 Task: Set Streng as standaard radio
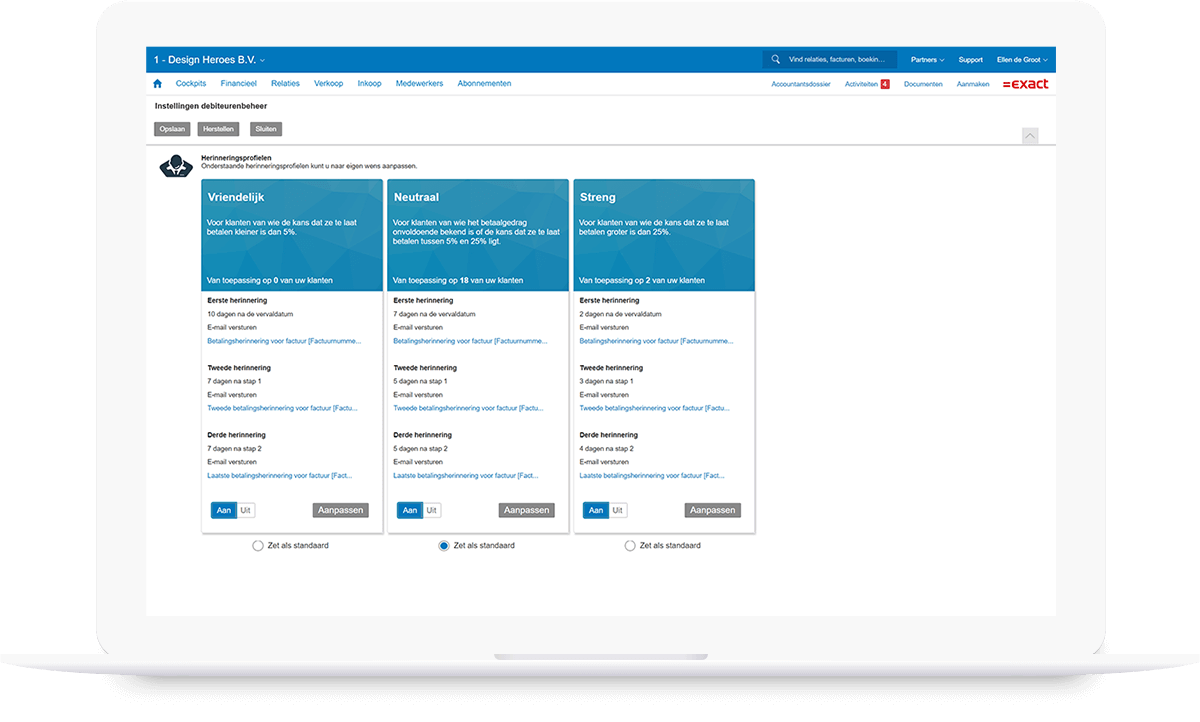(x=630, y=546)
